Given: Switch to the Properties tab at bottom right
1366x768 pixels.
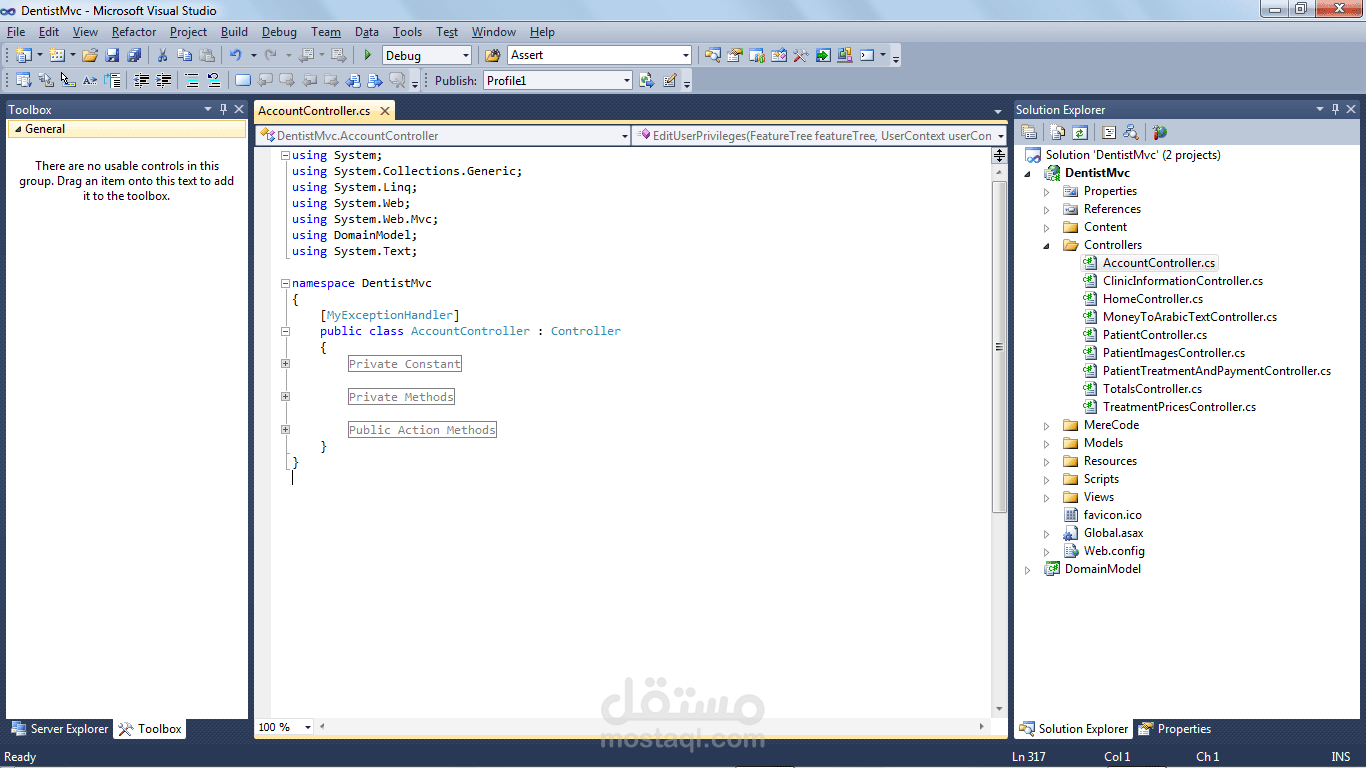Looking at the screenshot, I should (1174, 729).
